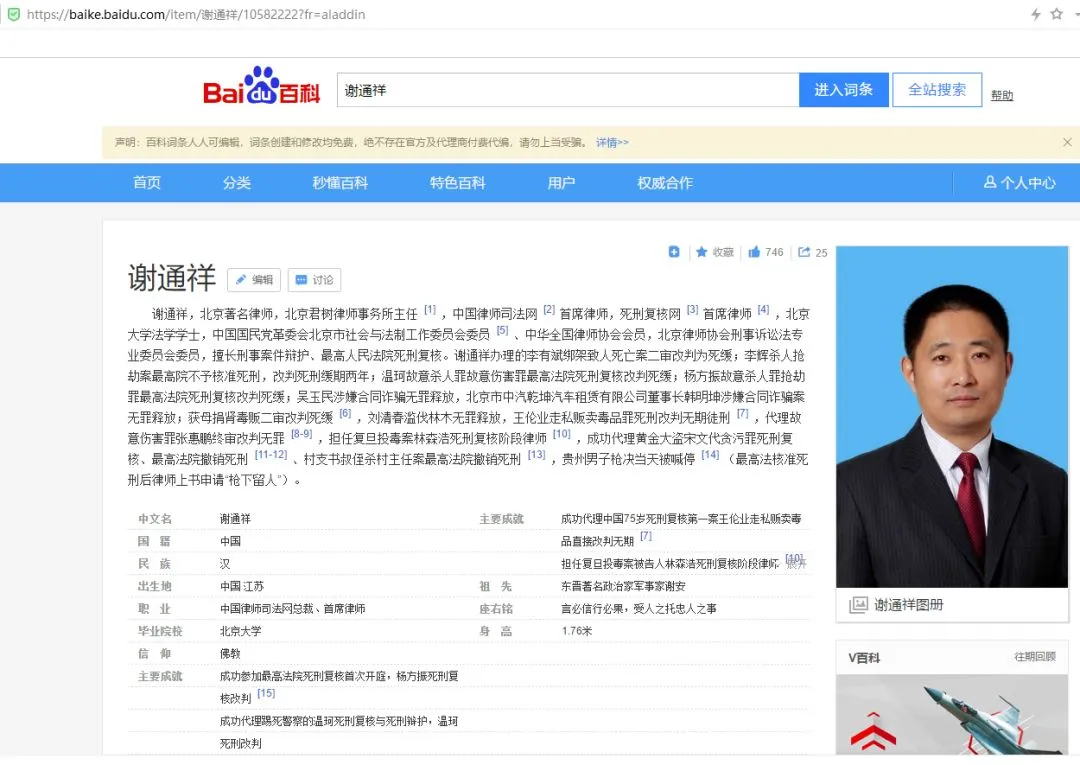Click 进入词条 button
The height and width of the screenshot is (765, 1080).
coord(844,90)
